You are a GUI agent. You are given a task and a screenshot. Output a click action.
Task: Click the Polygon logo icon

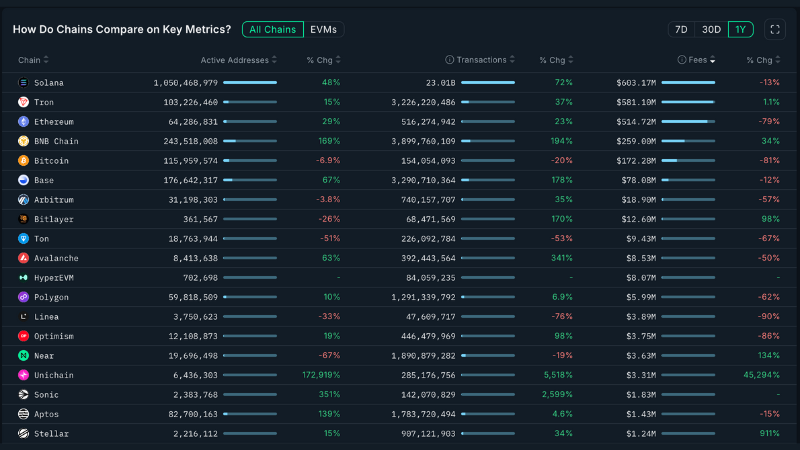click(24, 297)
